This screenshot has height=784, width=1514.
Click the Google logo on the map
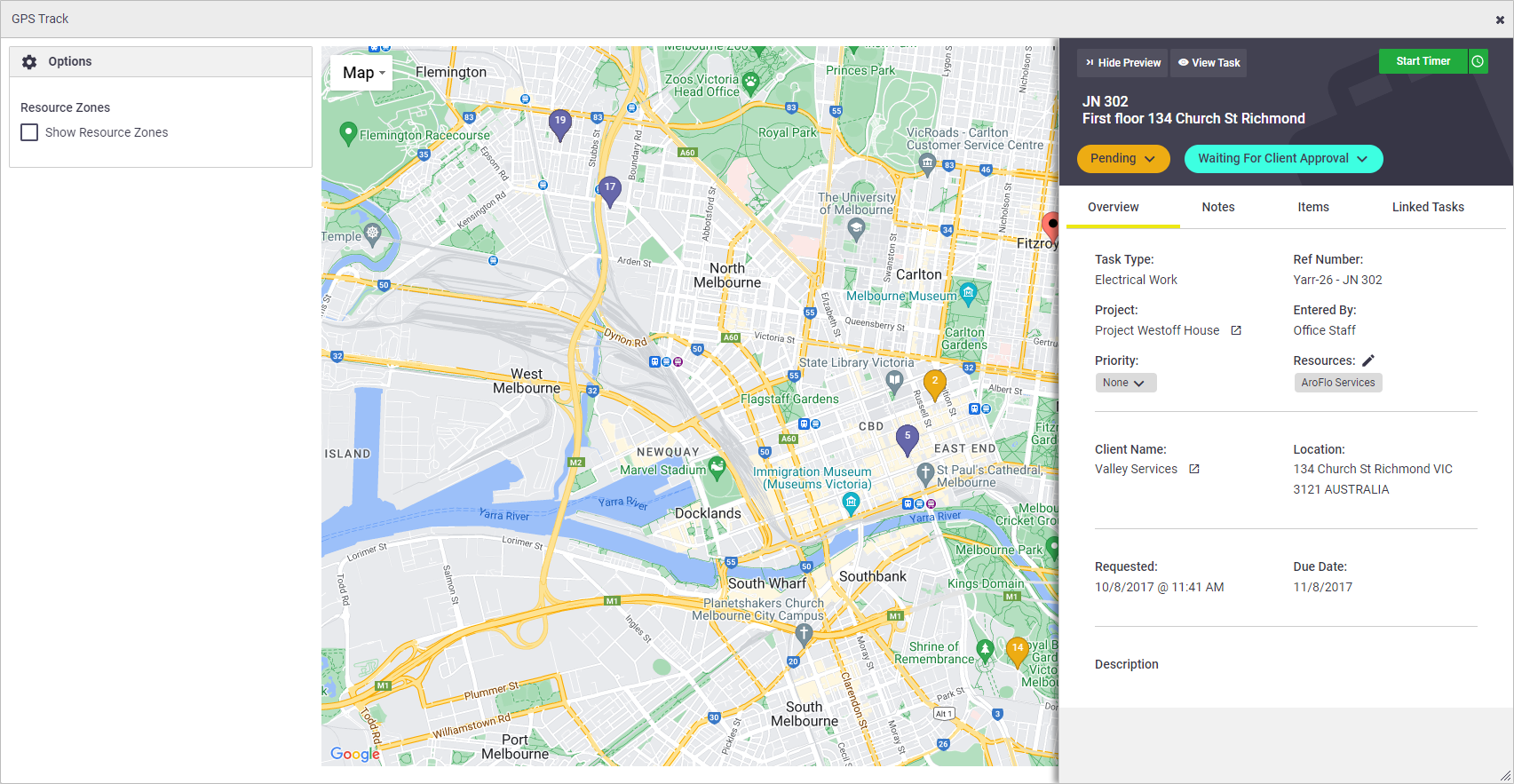(355, 754)
